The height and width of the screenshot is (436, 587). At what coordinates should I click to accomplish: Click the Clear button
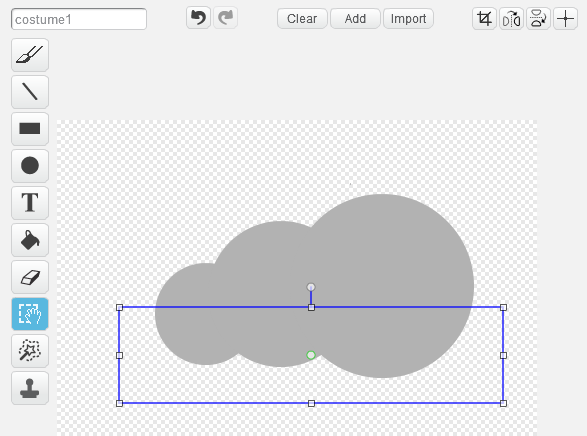point(302,18)
